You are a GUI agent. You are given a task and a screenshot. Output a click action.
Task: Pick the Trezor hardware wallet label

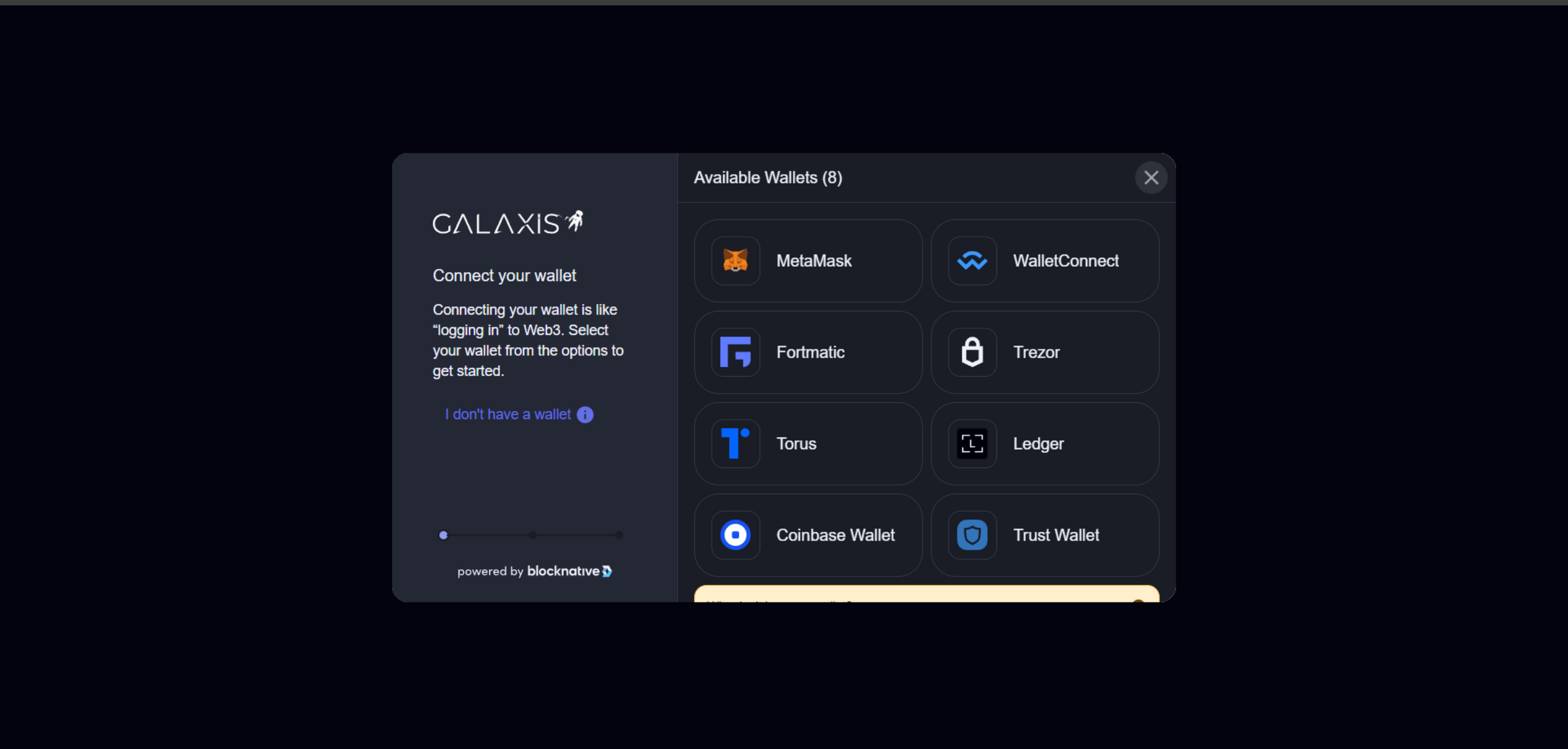coord(1036,352)
